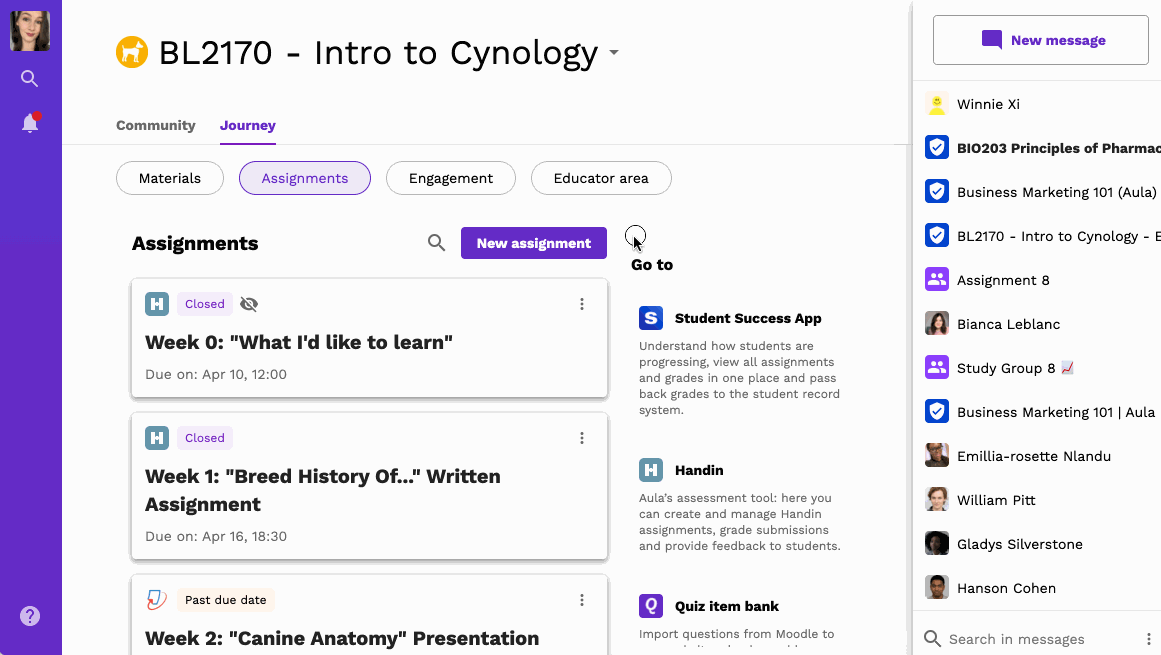This screenshot has width=1161, height=655.
Task: Open the notifications bell
Action: 30,122
